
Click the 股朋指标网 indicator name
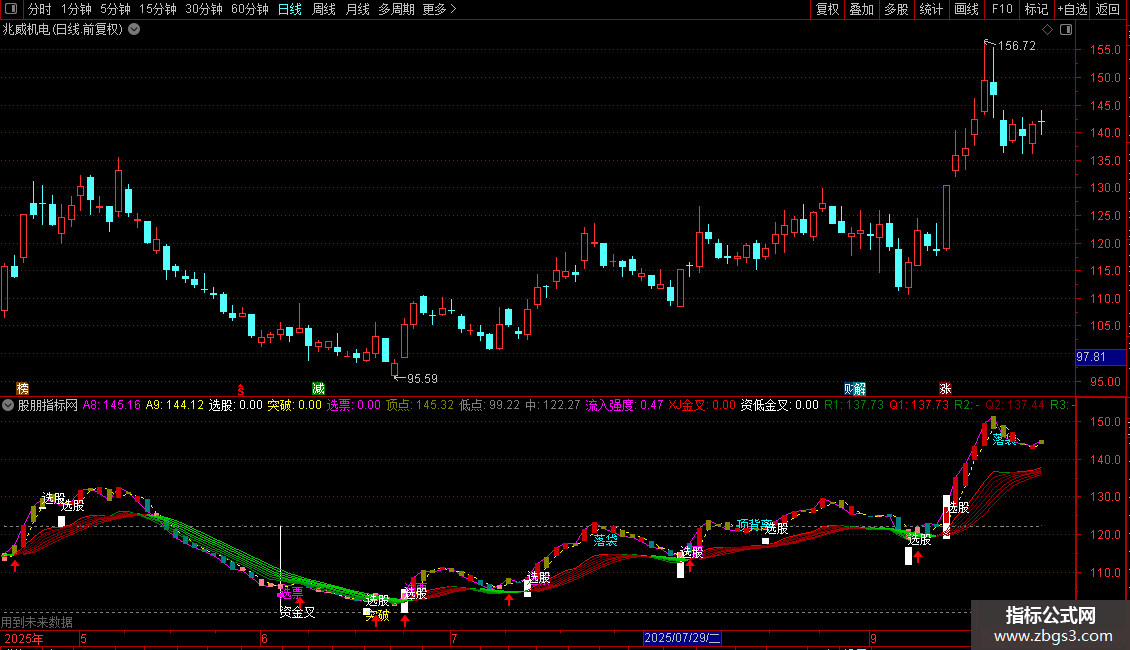(48, 405)
